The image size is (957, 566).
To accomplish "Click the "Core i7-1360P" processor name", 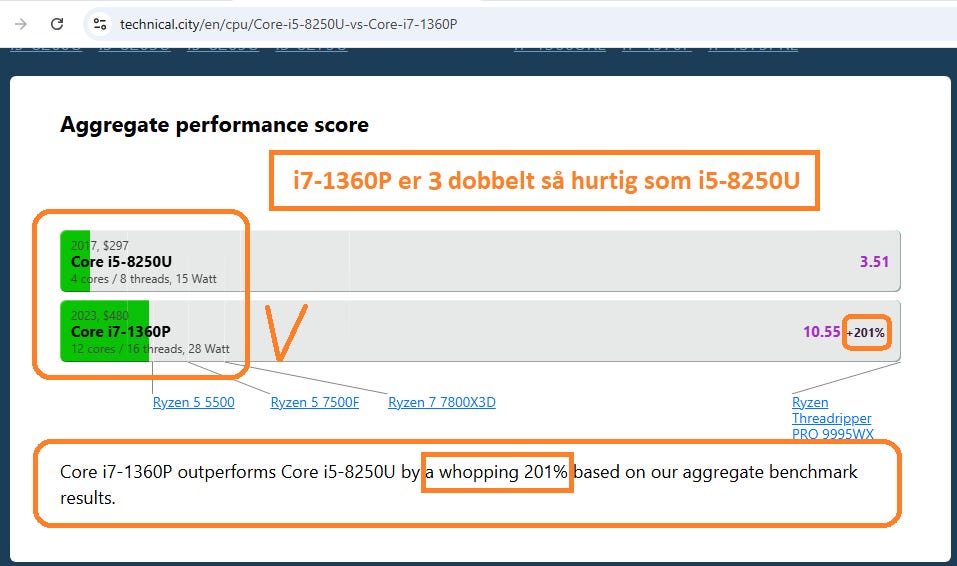I will coord(121,332).
